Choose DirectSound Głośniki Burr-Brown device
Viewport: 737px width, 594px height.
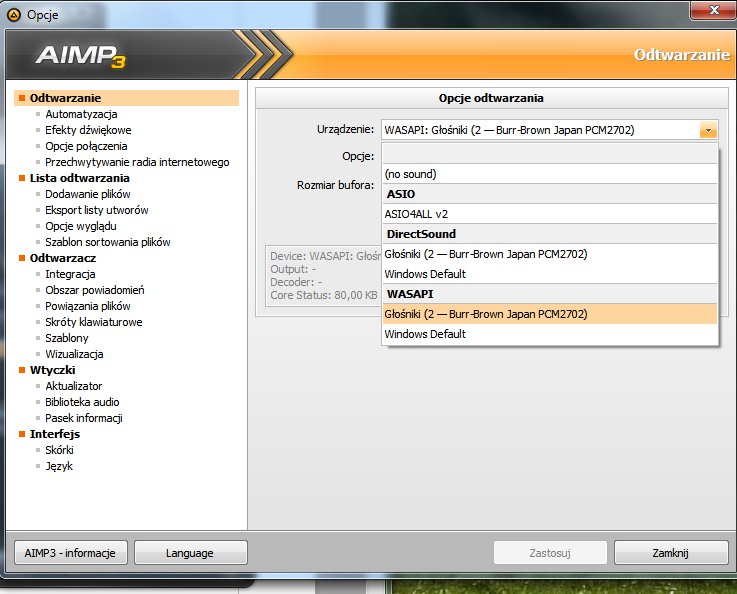(x=550, y=254)
